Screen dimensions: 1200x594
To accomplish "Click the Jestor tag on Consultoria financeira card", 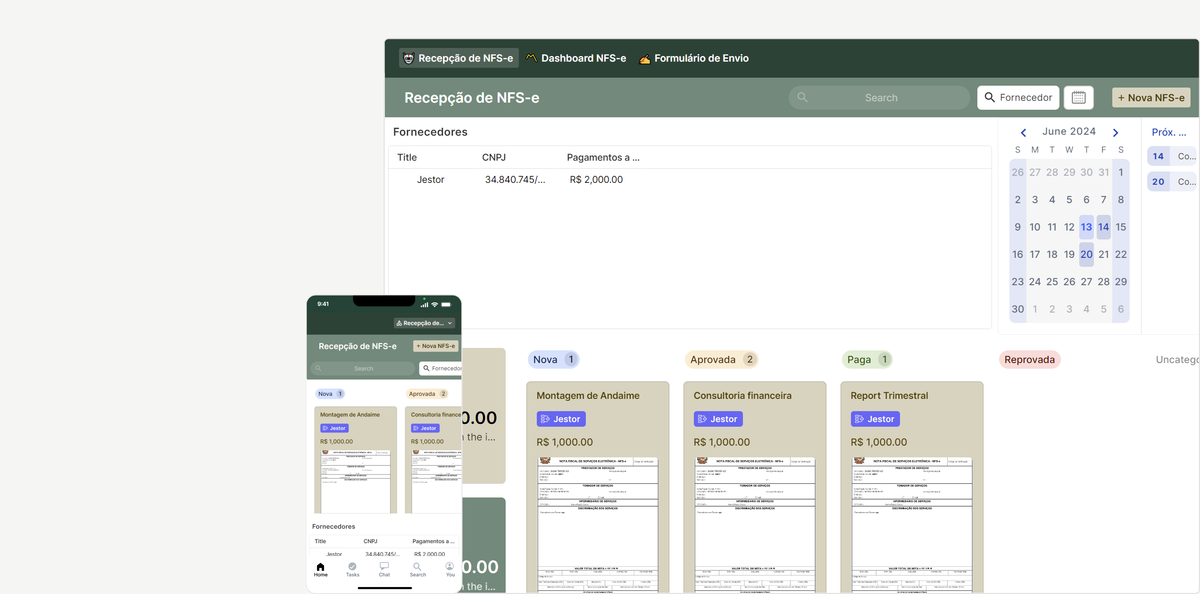I will click(x=717, y=418).
